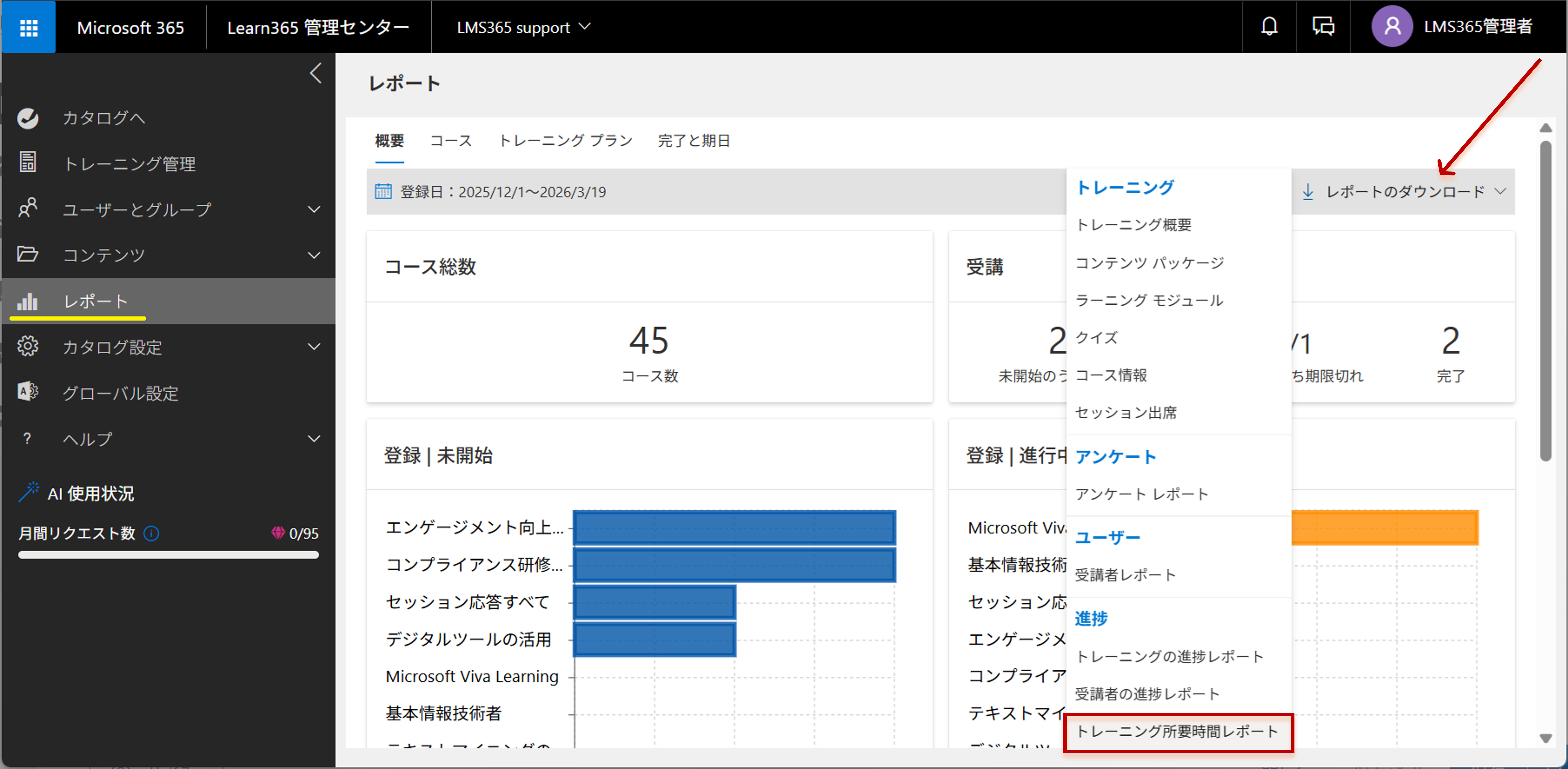Click the AI 使用状況 label

91,493
